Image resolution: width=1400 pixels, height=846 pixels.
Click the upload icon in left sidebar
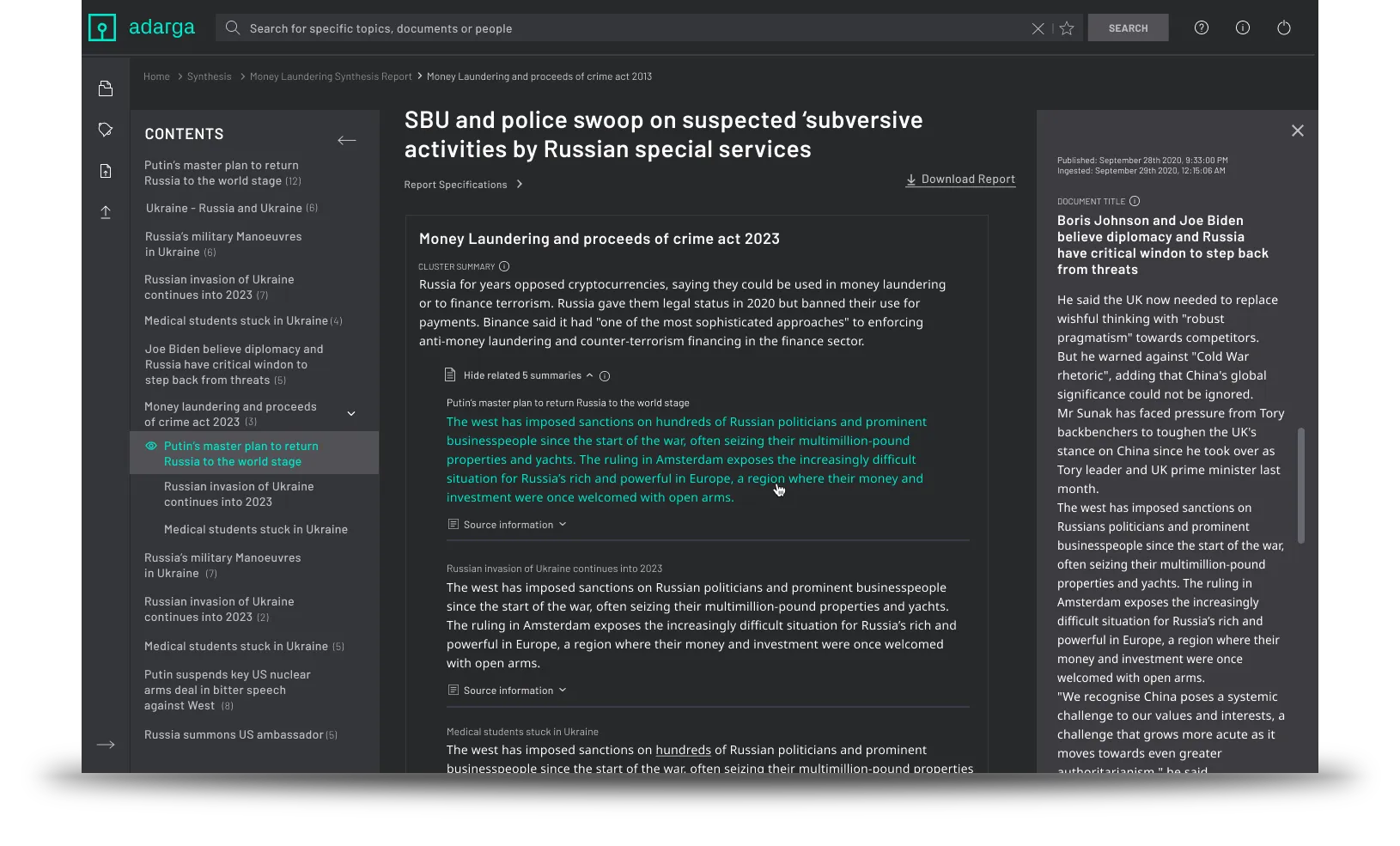pos(106,212)
